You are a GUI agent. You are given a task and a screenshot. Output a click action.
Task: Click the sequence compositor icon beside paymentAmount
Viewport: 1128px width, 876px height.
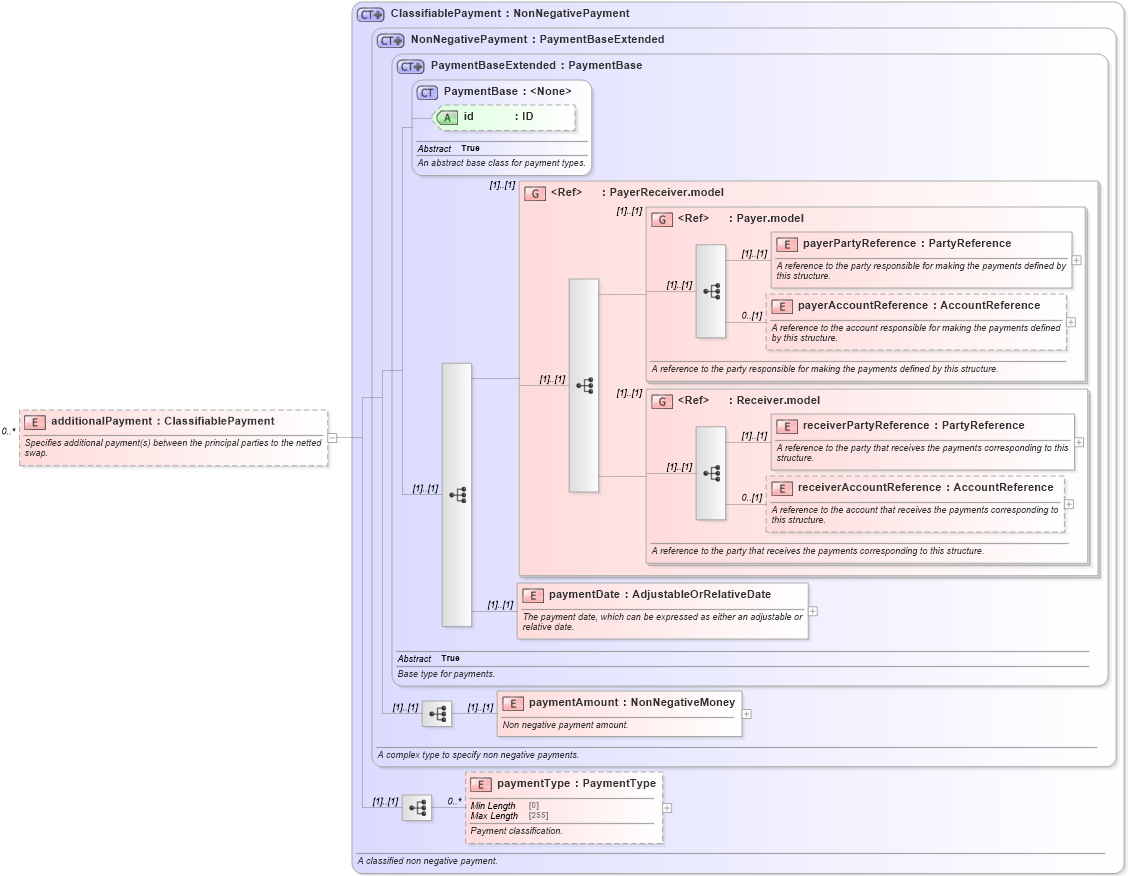tap(436, 713)
